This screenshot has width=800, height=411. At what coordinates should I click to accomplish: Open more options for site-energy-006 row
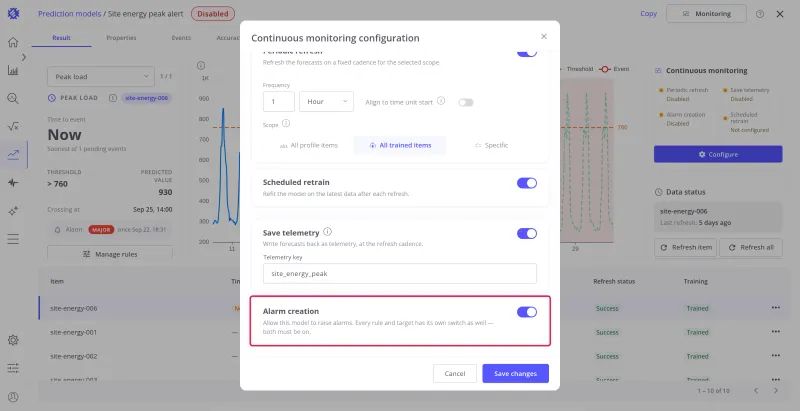776,308
